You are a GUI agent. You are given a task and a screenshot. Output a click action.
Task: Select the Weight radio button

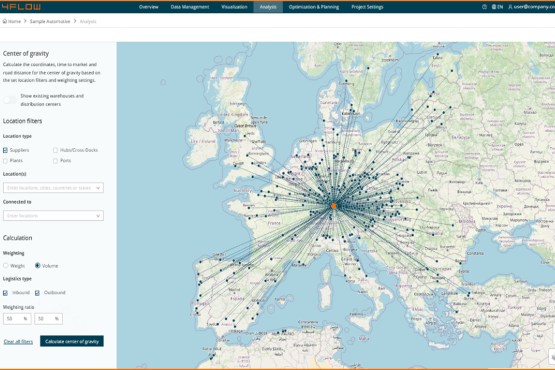(6, 266)
